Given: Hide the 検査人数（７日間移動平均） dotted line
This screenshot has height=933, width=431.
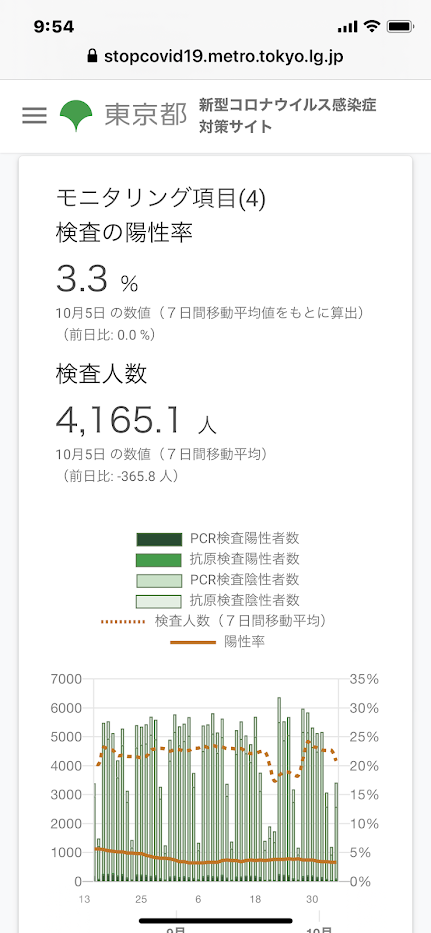Looking at the screenshot, I should pyautogui.click(x=215, y=621).
